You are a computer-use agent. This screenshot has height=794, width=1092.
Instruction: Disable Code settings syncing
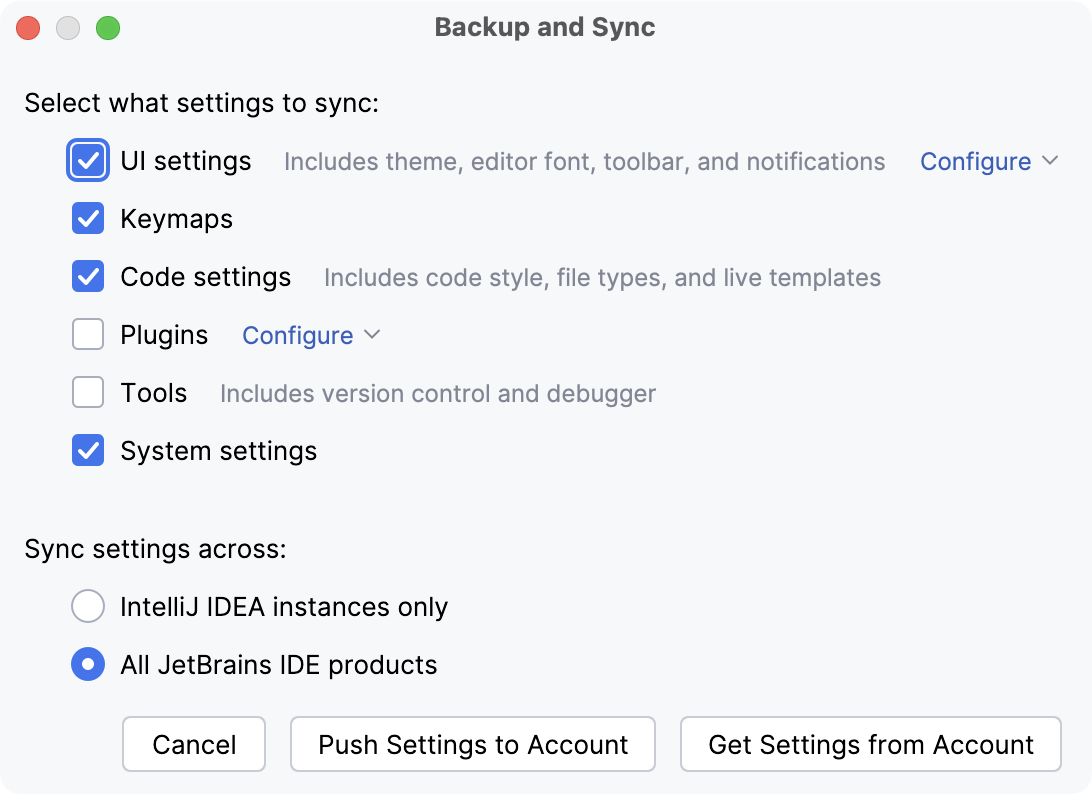tap(88, 276)
